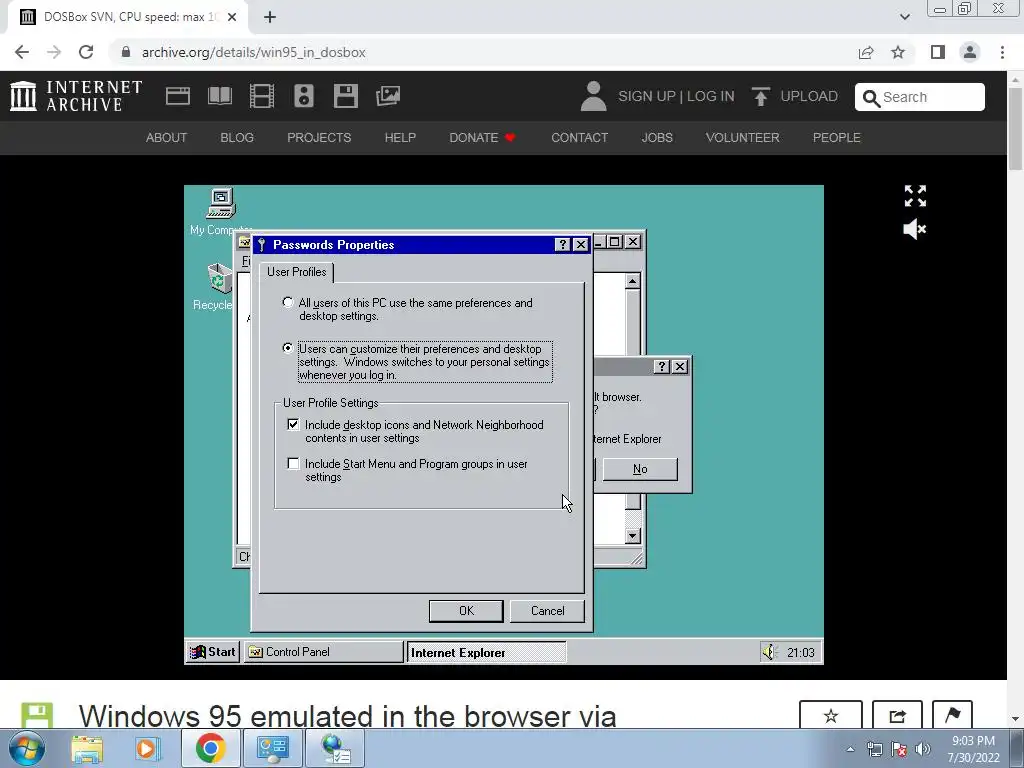Flag this item with the flag icon
Viewport: 1024px width, 768px height.
tap(952, 716)
